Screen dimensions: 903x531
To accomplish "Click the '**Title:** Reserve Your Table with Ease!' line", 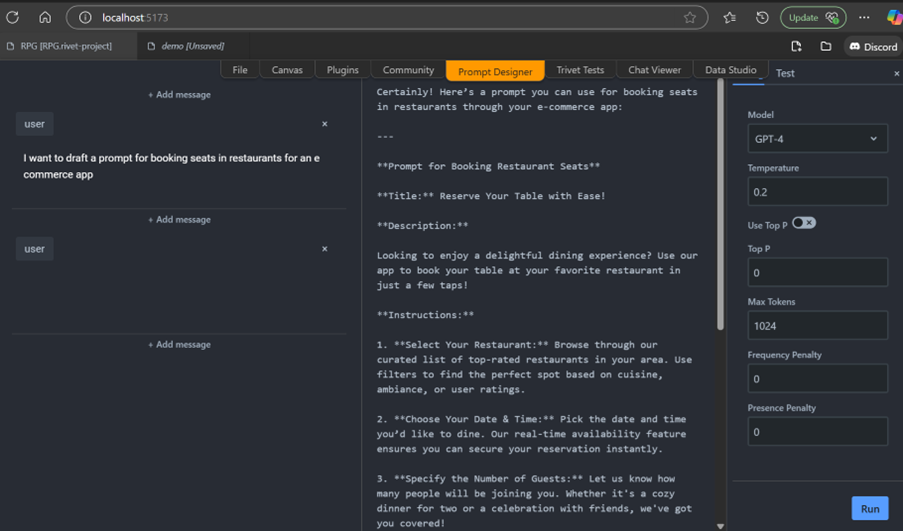I will tap(491, 196).
